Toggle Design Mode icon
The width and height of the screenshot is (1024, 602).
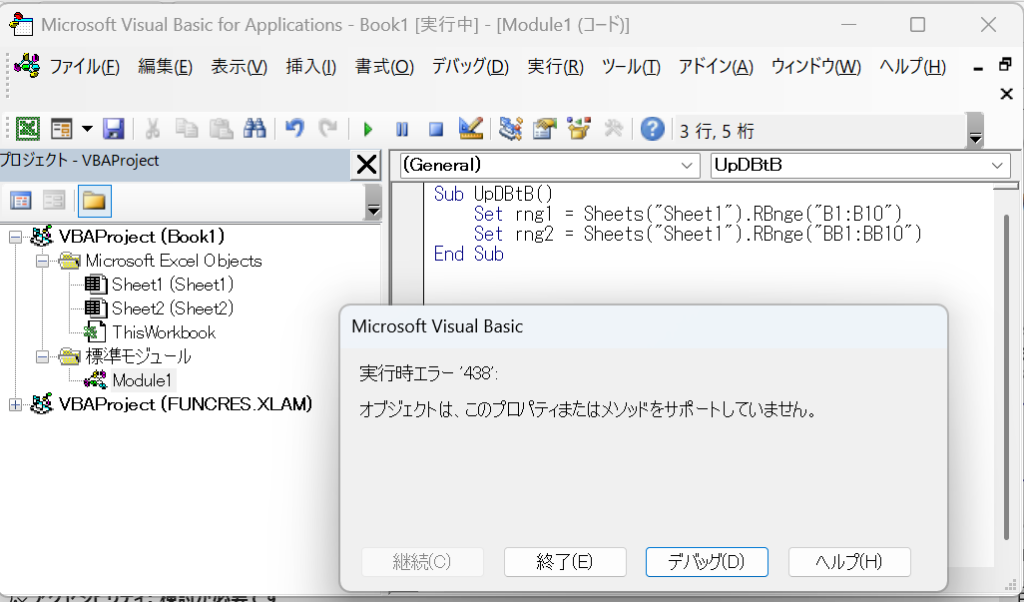point(470,129)
